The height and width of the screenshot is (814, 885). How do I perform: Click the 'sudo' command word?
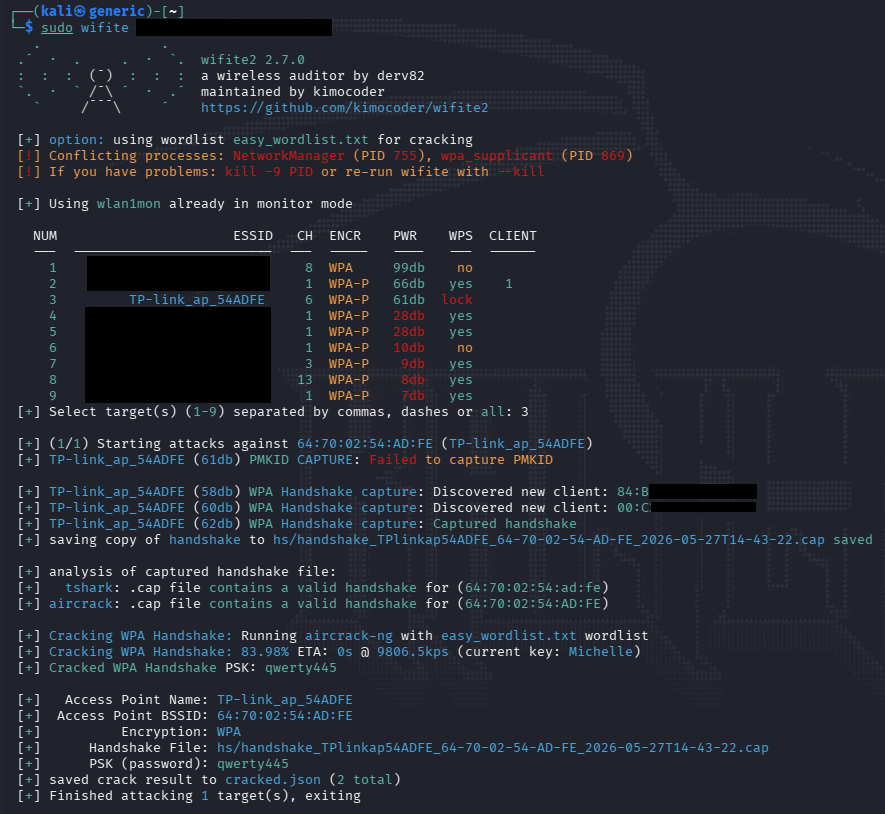coord(56,28)
